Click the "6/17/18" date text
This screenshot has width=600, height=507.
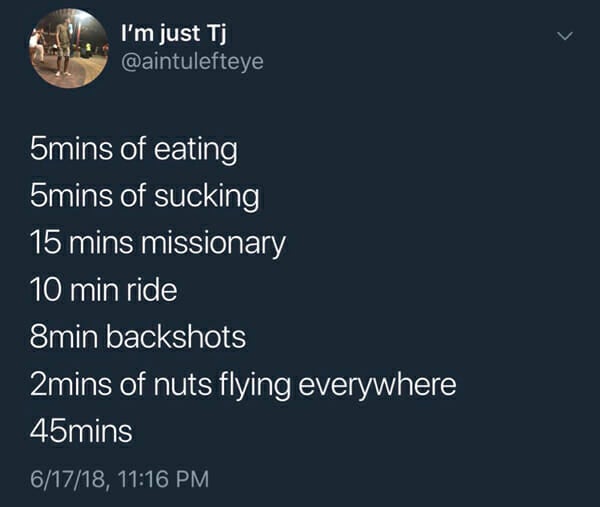(69, 479)
